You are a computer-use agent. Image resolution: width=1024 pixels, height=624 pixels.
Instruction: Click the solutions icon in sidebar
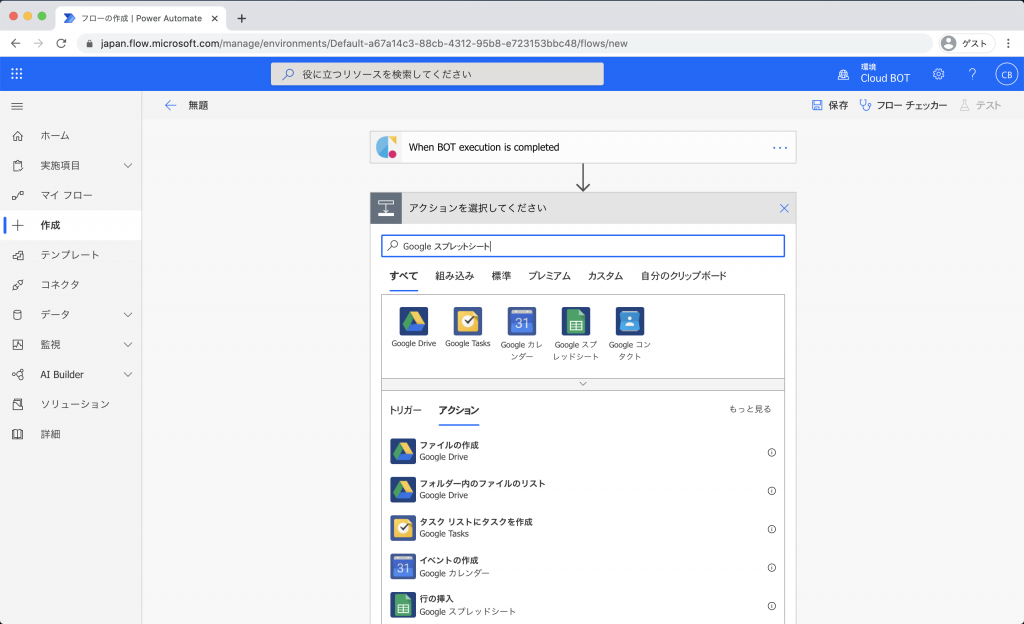18,404
